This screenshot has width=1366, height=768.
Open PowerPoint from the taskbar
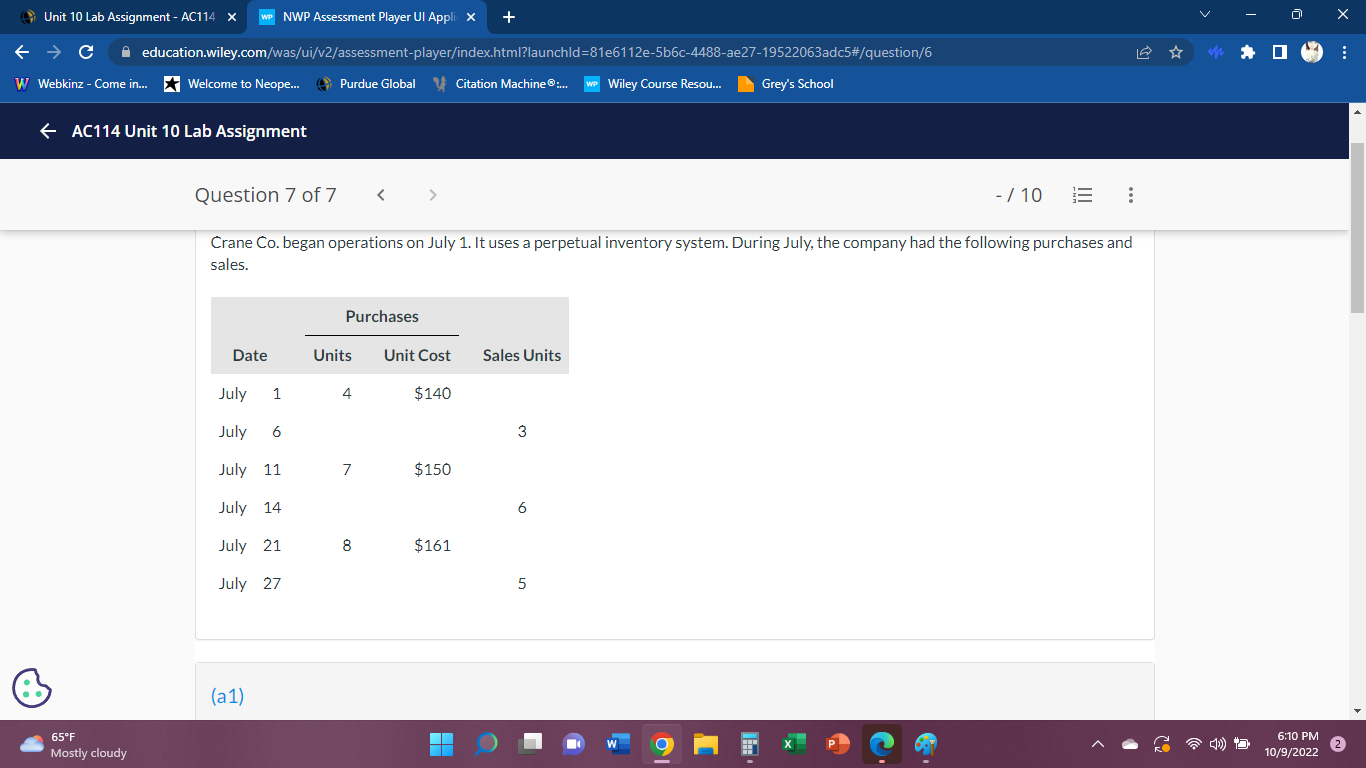pyautogui.click(x=837, y=744)
